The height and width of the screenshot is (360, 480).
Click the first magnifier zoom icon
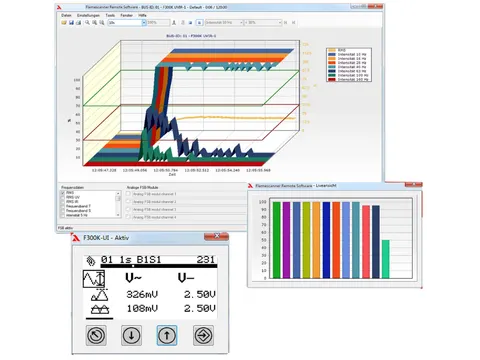click(x=87, y=23)
